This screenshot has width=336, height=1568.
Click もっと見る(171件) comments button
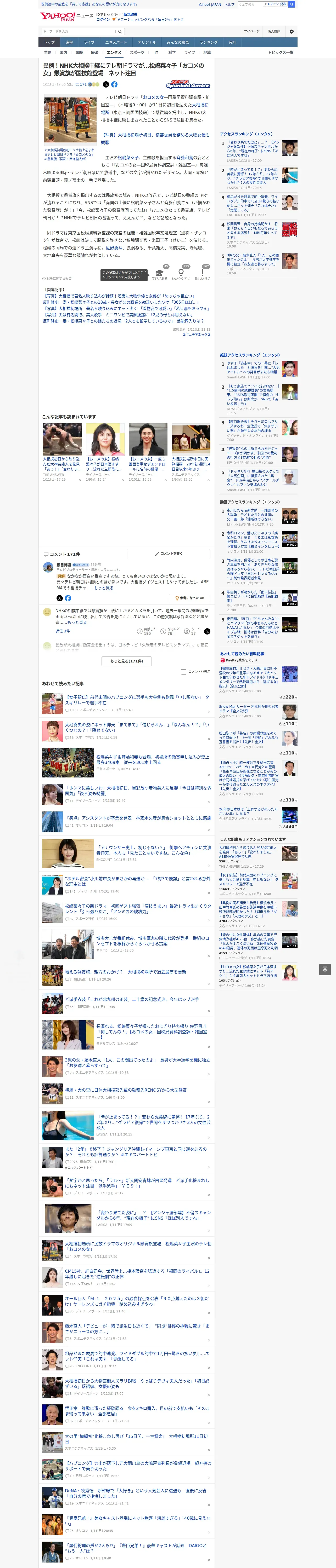pos(127,661)
